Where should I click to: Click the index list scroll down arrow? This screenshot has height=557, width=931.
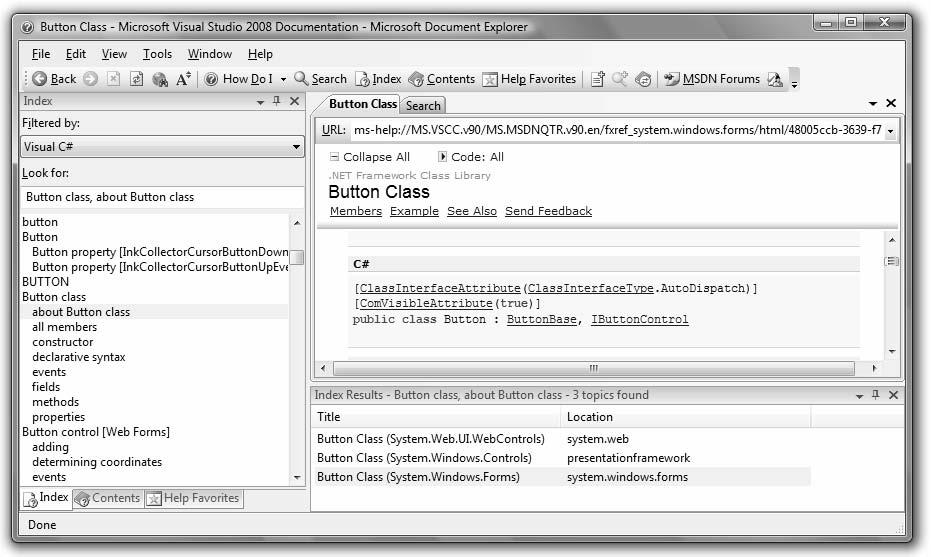coord(297,477)
